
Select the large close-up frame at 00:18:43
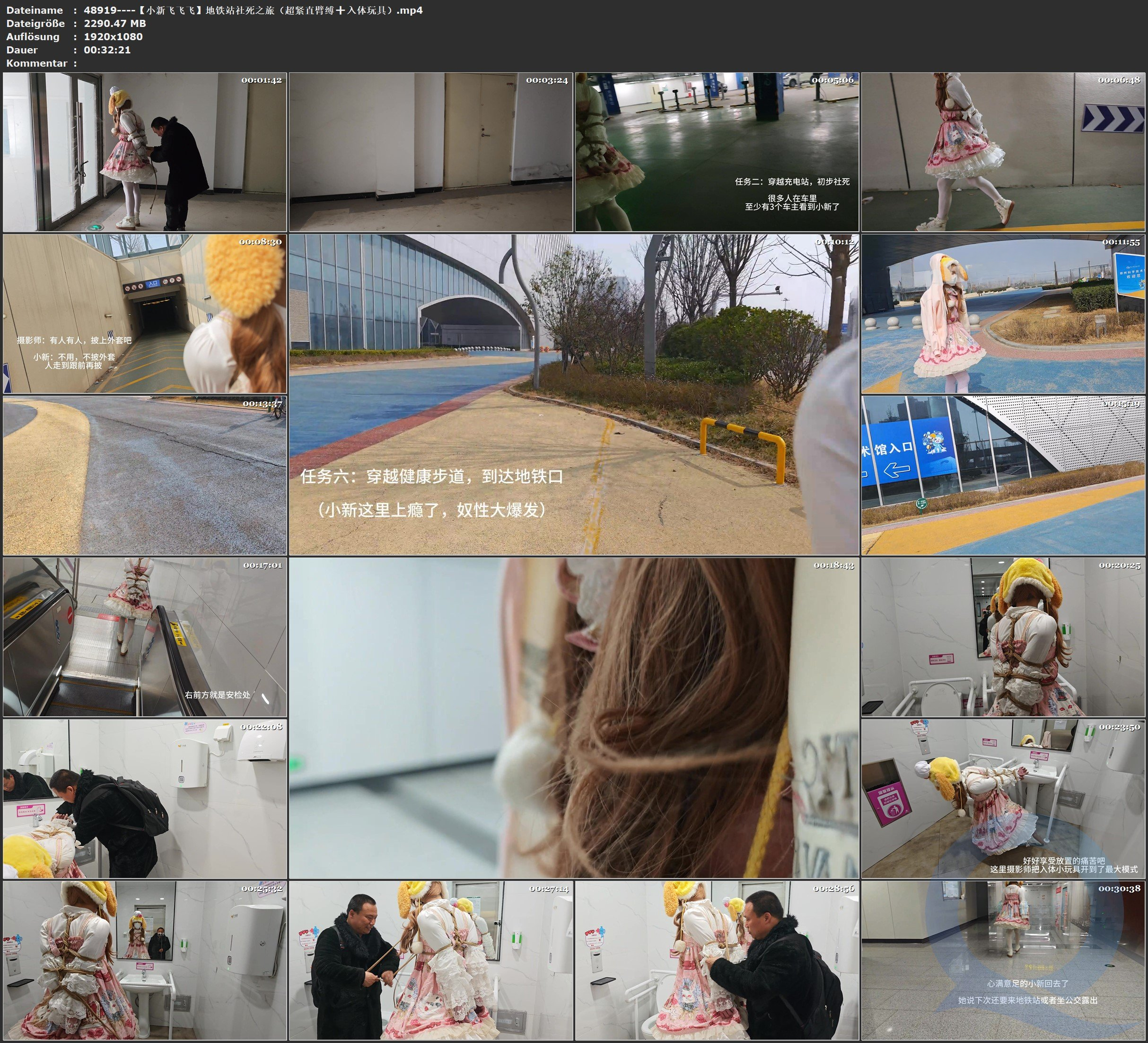pos(573,718)
